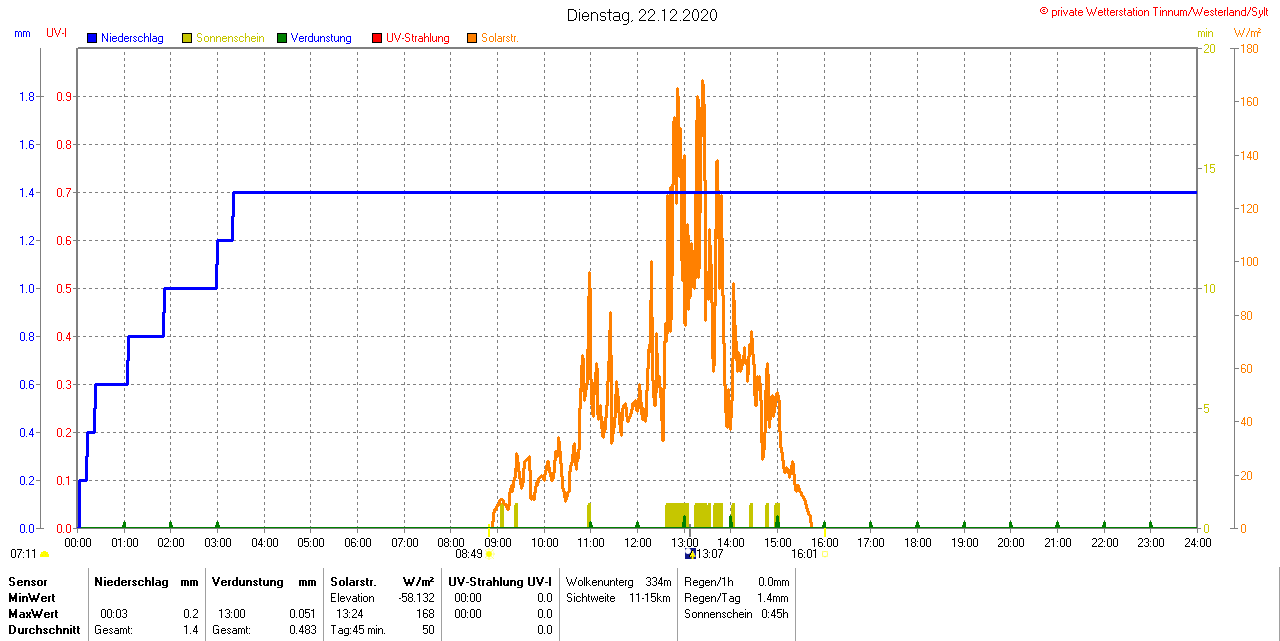Screen dimensions: 1280x641
Task: Click the "00:03" Niederschlag max time cell
Action: [x=113, y=613]
